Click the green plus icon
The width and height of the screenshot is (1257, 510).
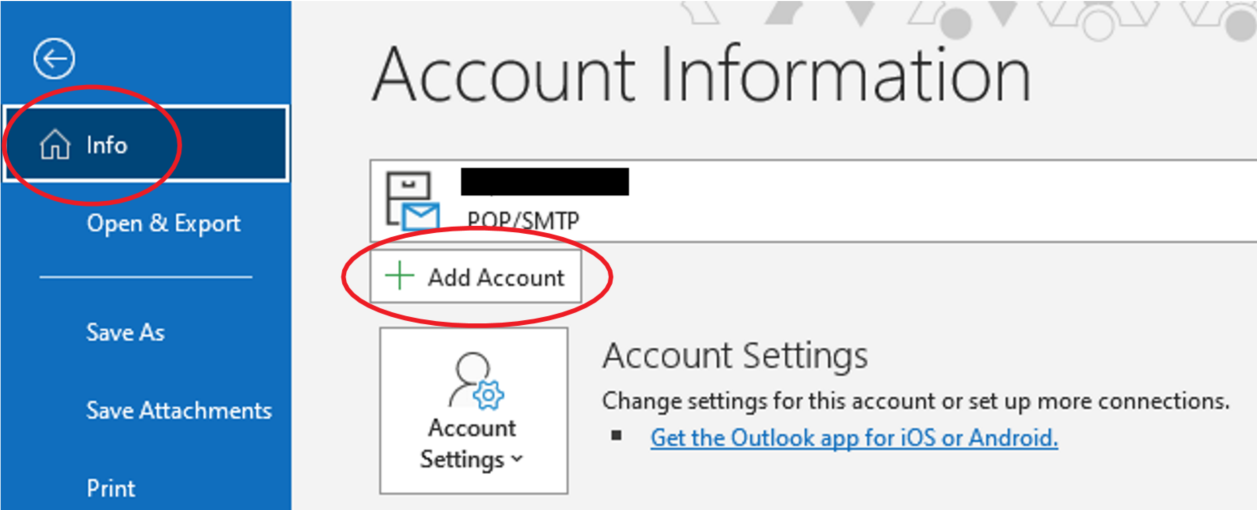click(x=400, y=276)
